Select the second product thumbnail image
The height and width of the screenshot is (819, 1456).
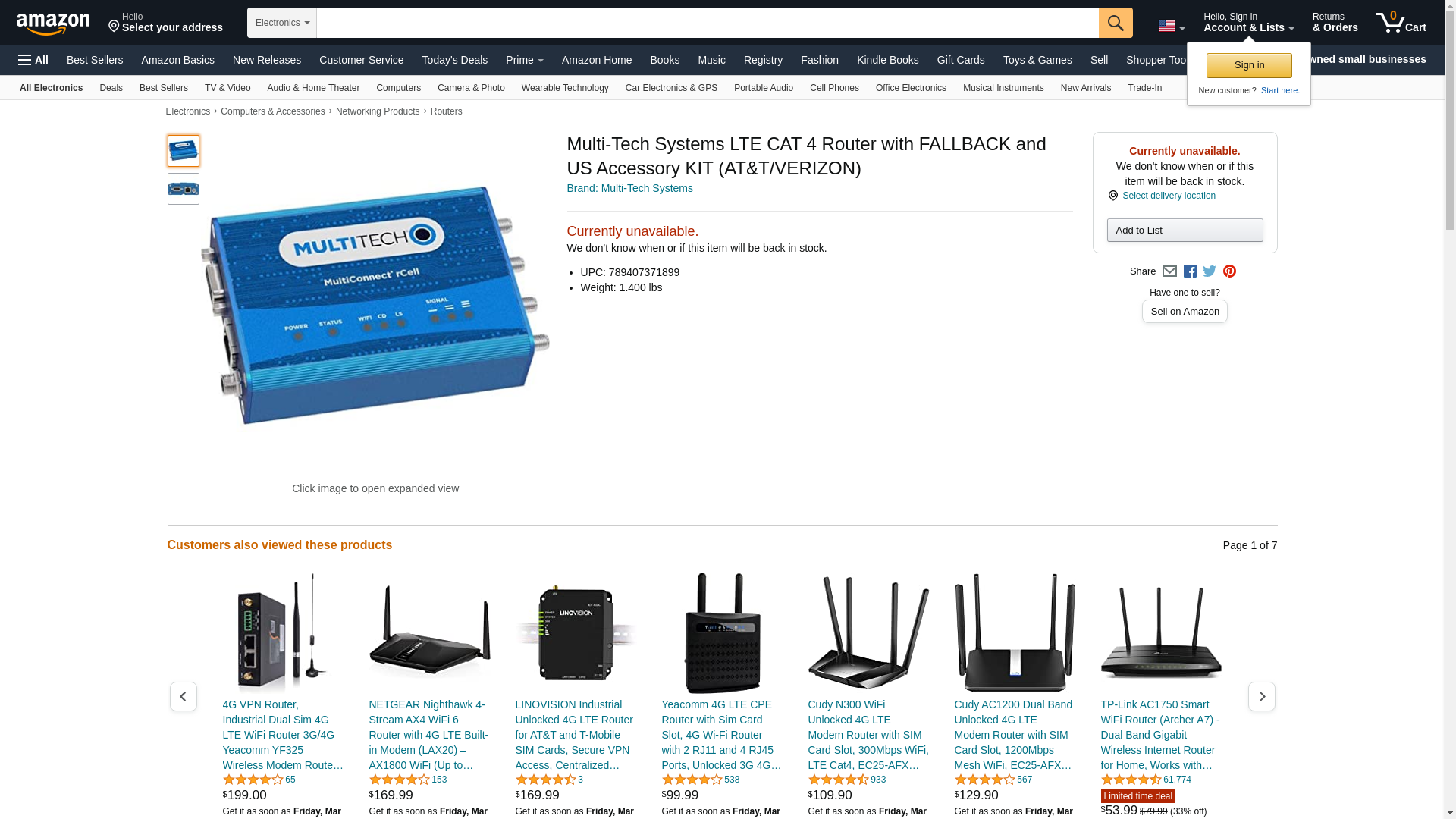pyautogui.click(x=184, y=189)
